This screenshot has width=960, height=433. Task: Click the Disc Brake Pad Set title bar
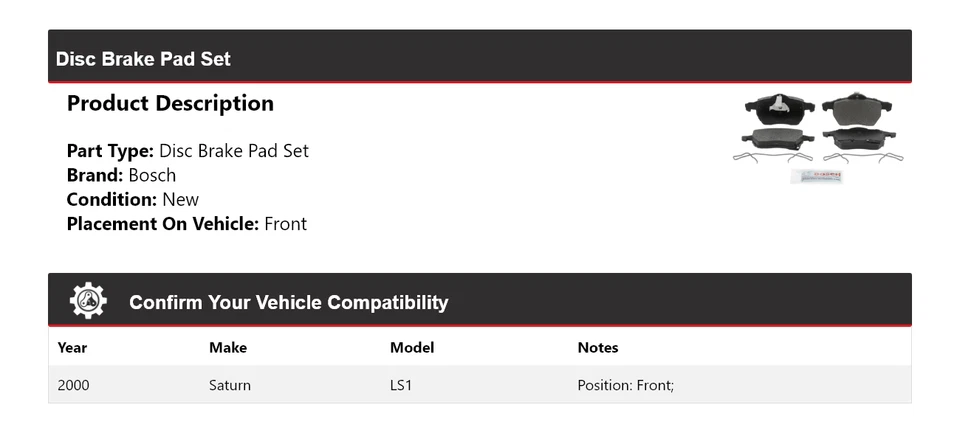[143, 59]
